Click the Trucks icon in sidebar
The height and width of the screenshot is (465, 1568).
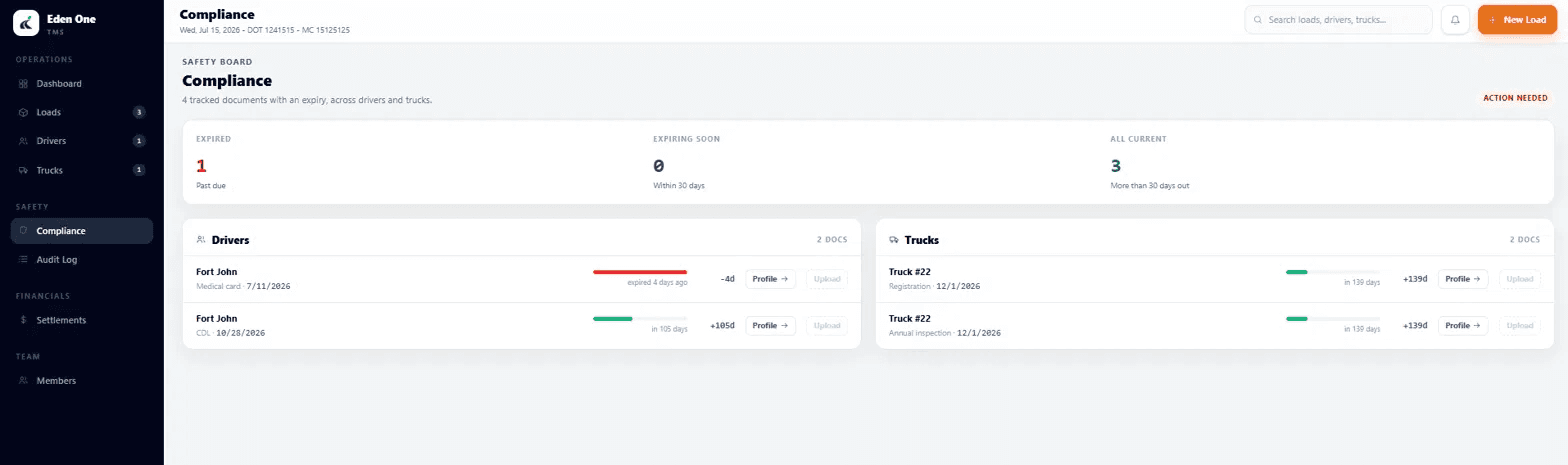click(x=23, y=170)
